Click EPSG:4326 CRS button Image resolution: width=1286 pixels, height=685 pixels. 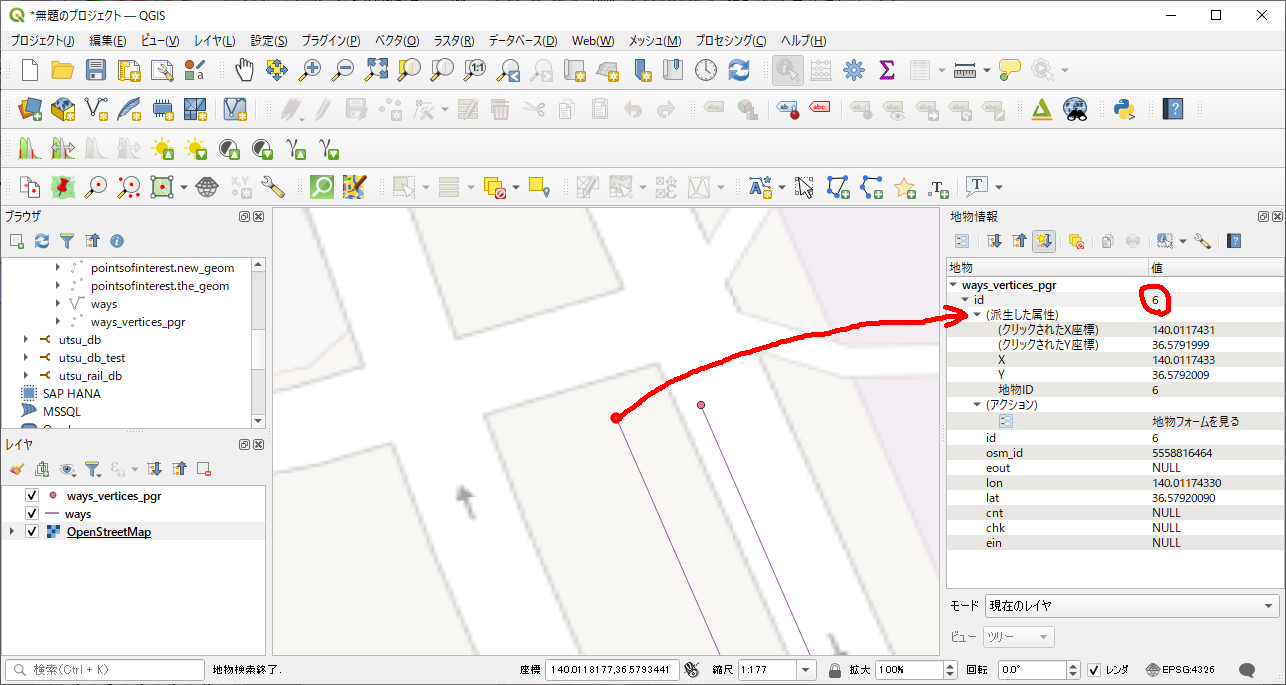pos(1180,670)
